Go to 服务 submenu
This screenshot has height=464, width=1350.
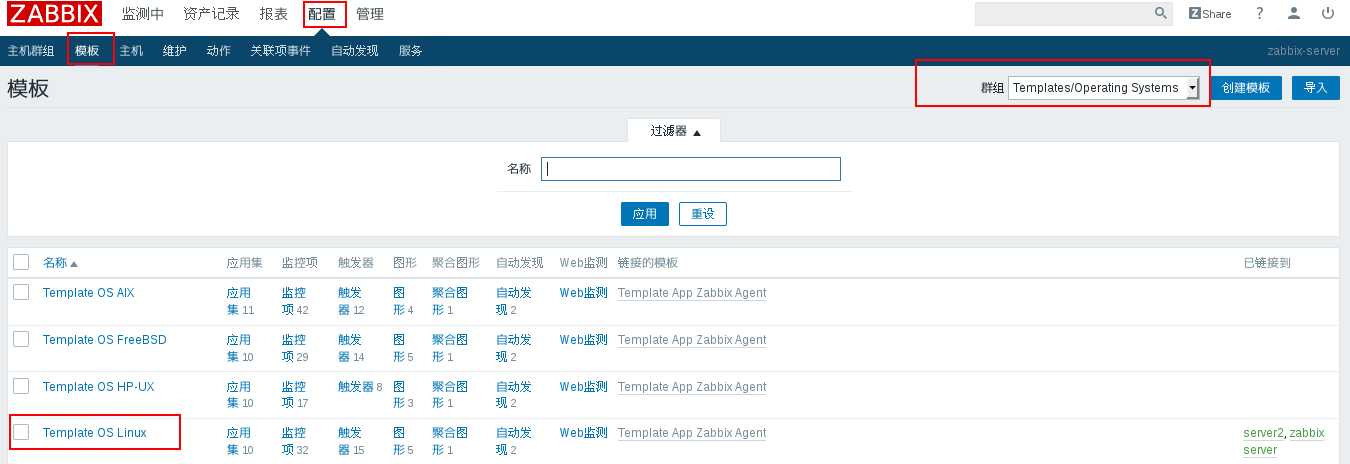tap(410, 51)
